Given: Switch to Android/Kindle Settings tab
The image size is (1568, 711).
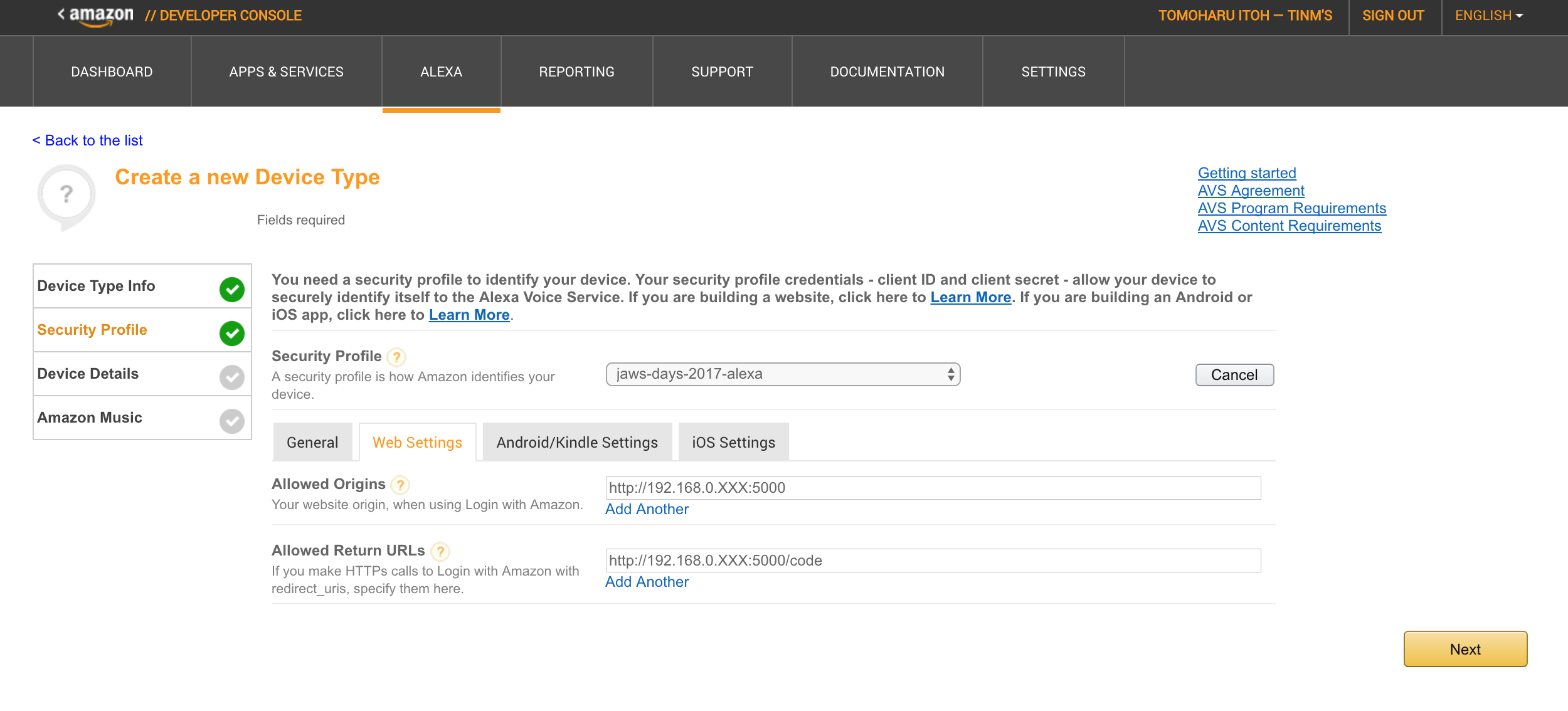Looking at the screenshot, I should (577, 443).
